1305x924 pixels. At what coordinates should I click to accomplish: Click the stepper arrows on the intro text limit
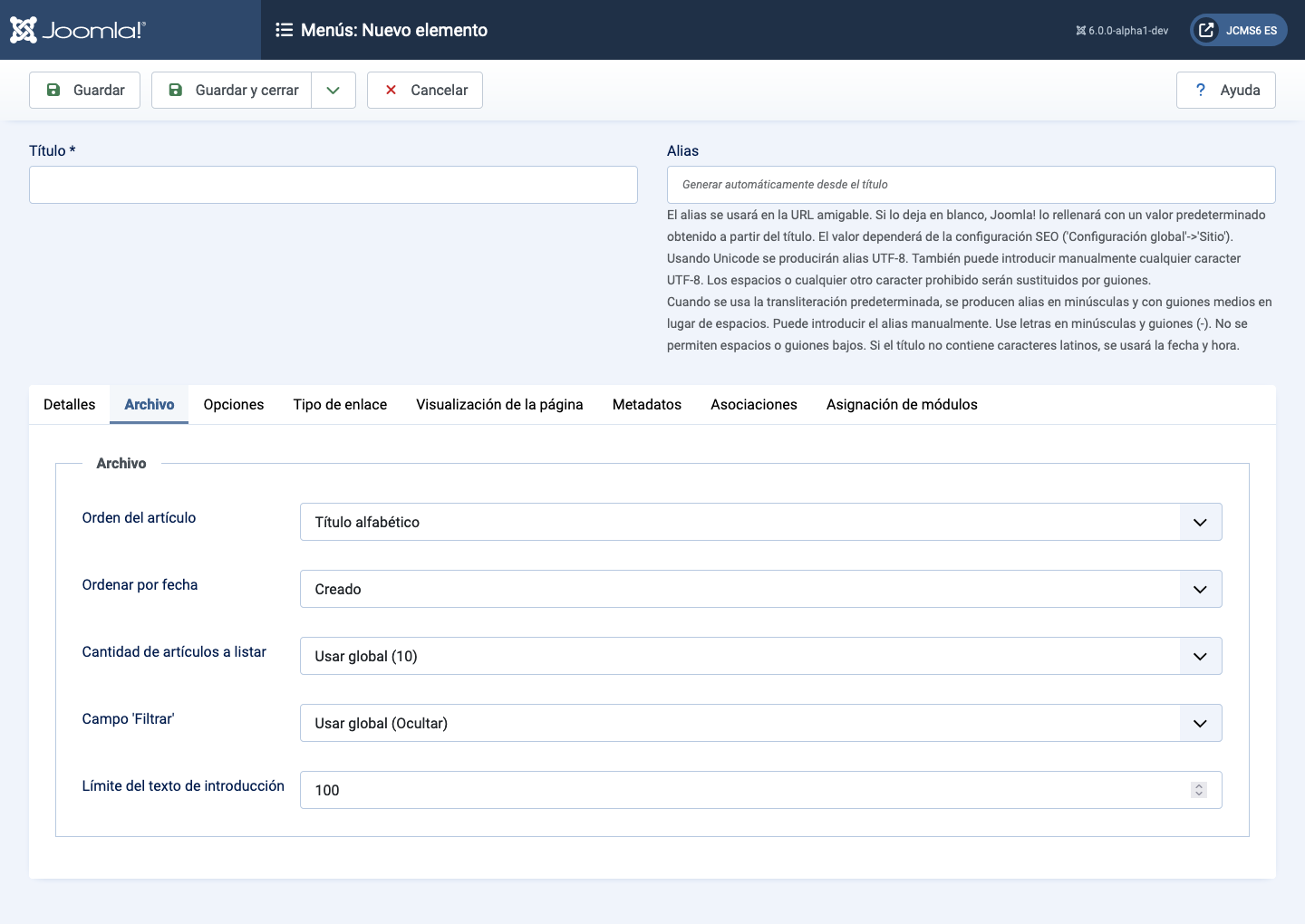[1199, 790]
